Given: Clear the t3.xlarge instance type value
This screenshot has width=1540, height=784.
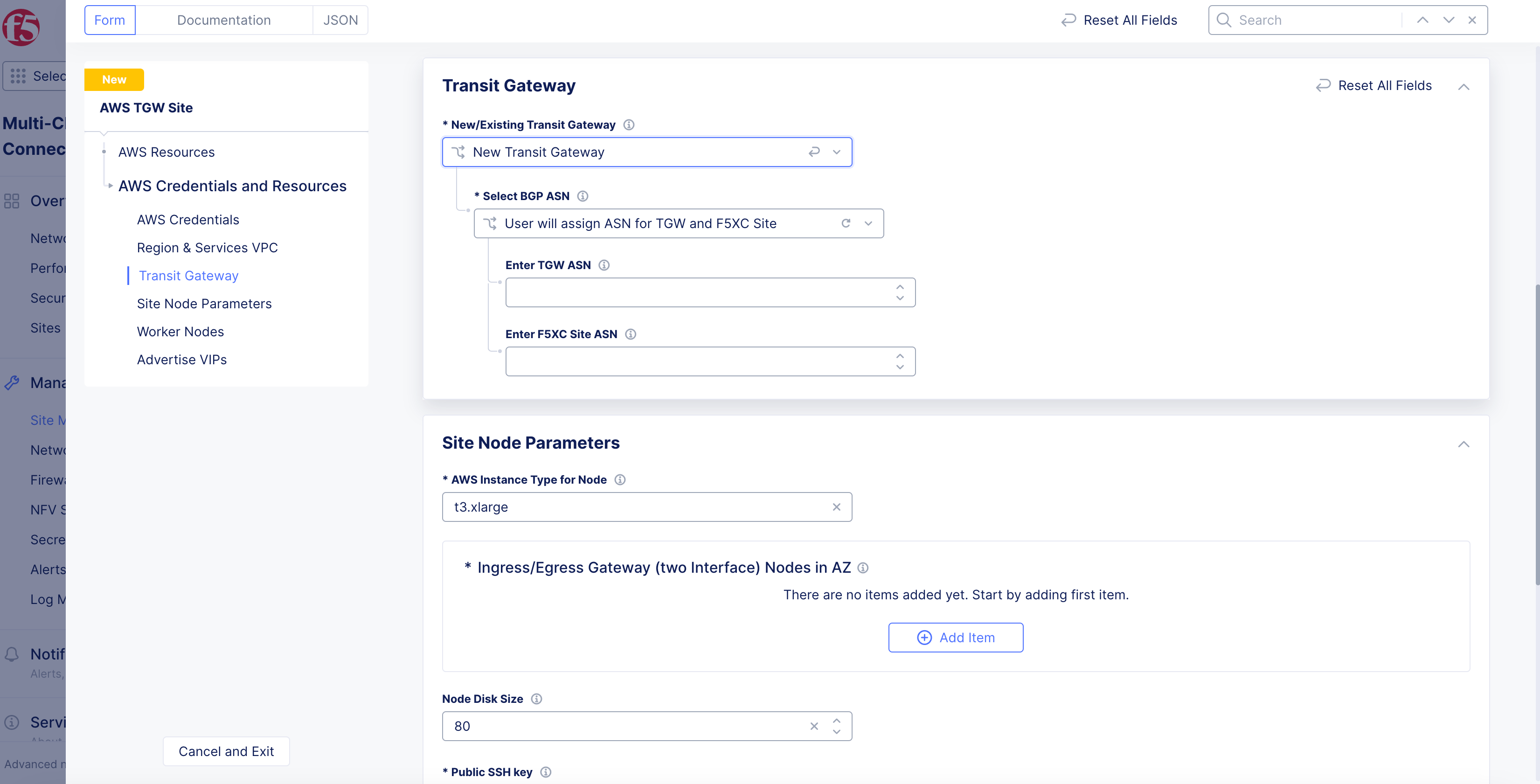Looking at the screenshot, I should coord(836,507).
